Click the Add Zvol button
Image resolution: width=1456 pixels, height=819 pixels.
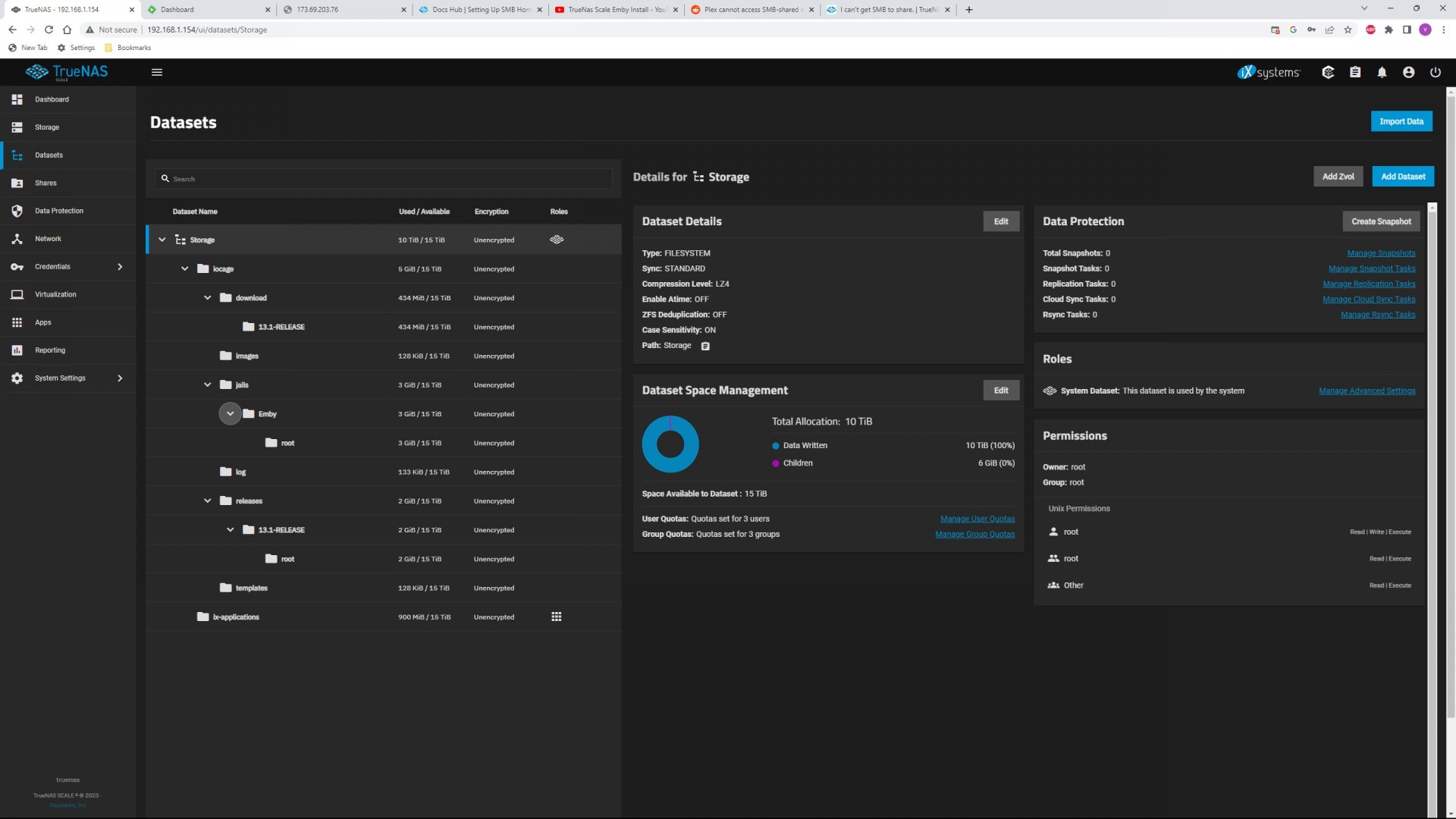click(1338, 177)
